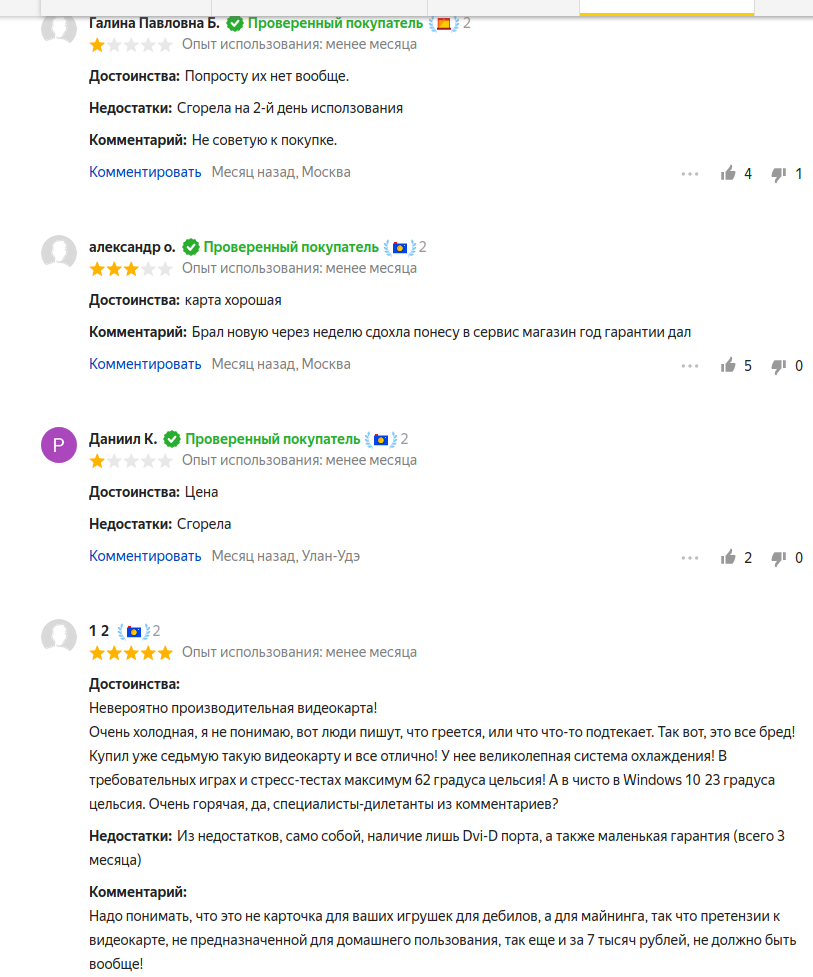Downvote Даниил К.'s review
This screenshot has width=813, height=977.
click(x=778, y=558)
